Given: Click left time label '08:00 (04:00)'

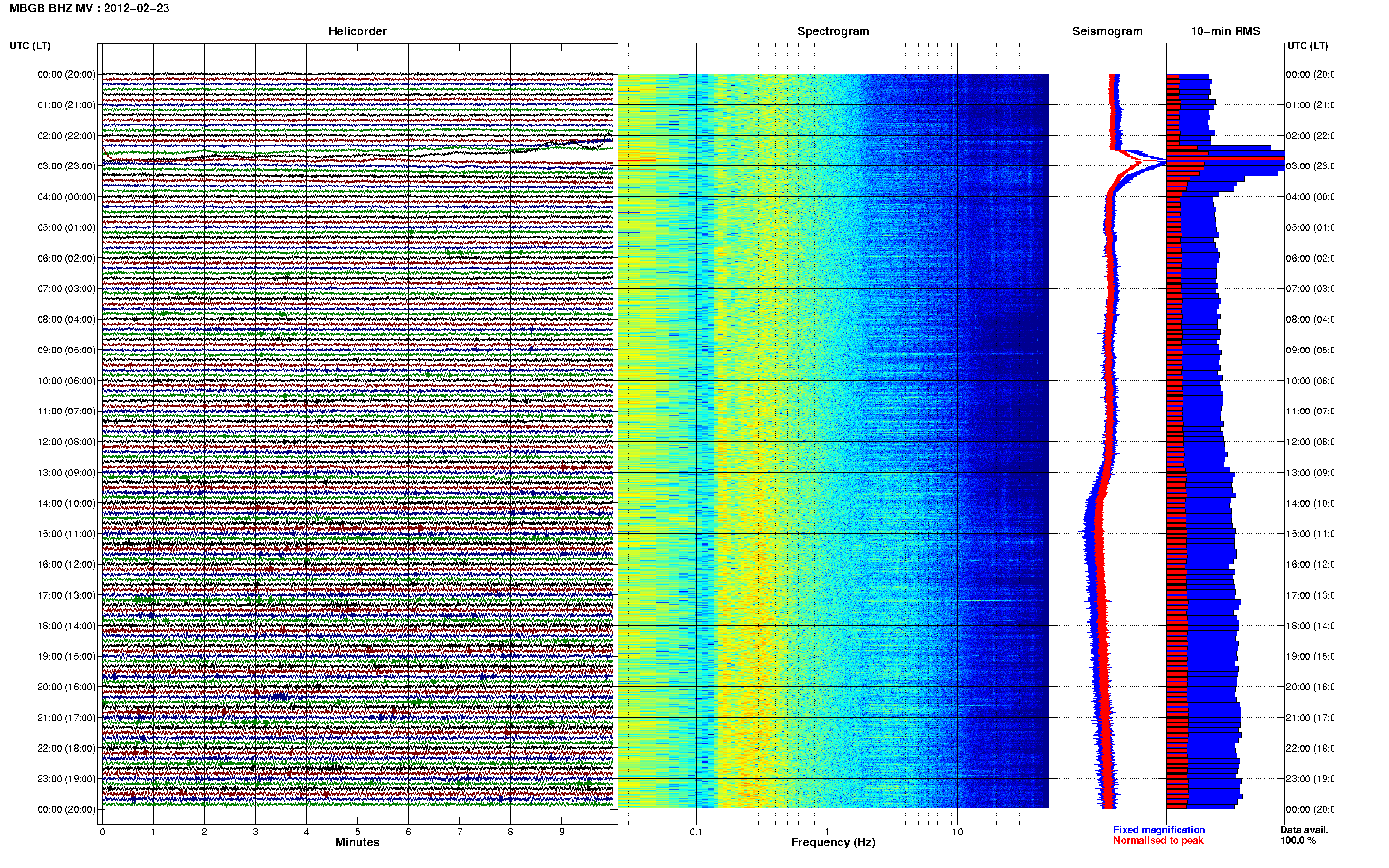Looking at the screenshot, I should click(66, 319).
